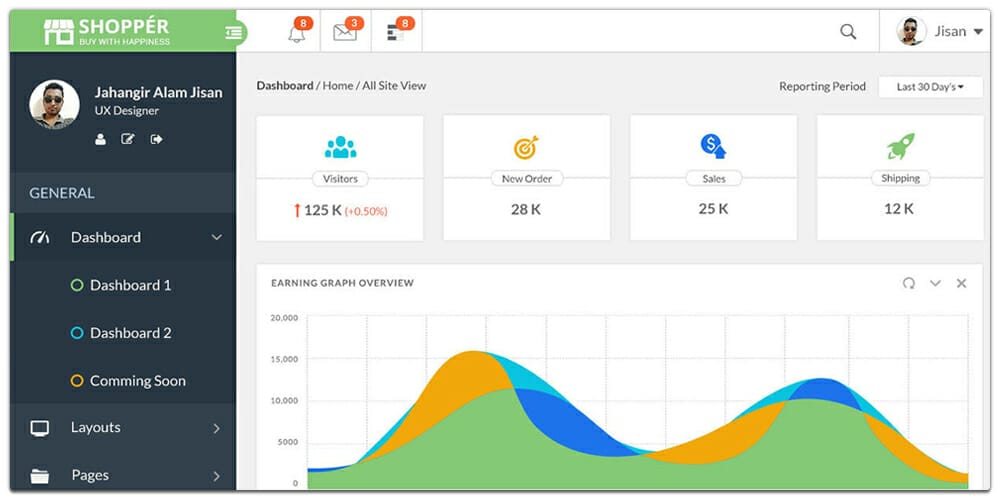Click the 28 K new order value

coord(526,209)
